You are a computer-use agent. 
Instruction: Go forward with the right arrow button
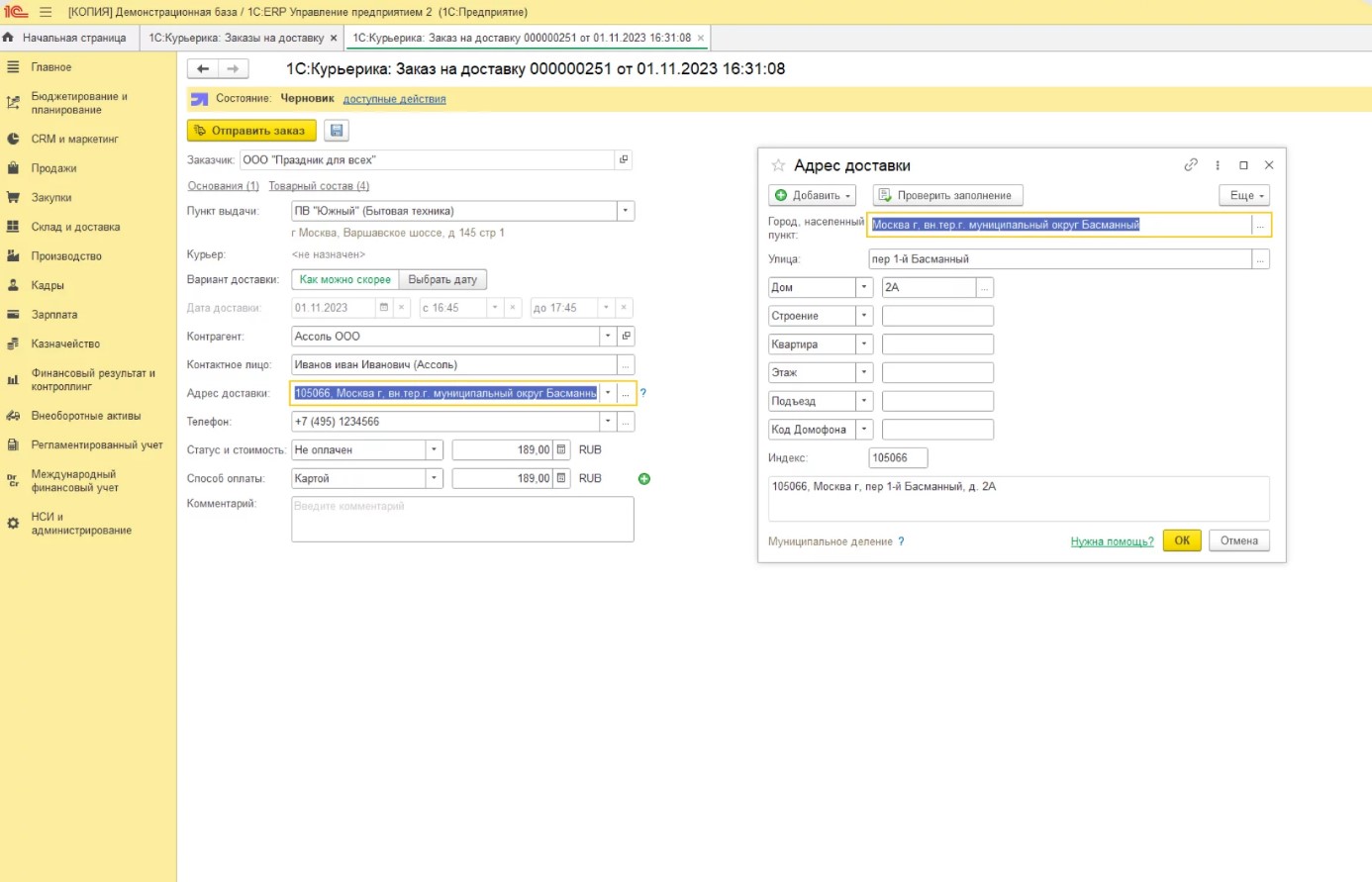coord(233,68)
